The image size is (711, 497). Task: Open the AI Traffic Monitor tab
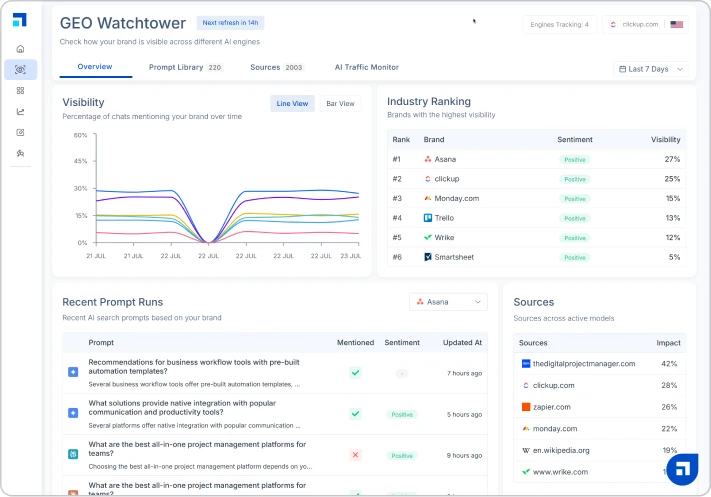click(367, 67)
